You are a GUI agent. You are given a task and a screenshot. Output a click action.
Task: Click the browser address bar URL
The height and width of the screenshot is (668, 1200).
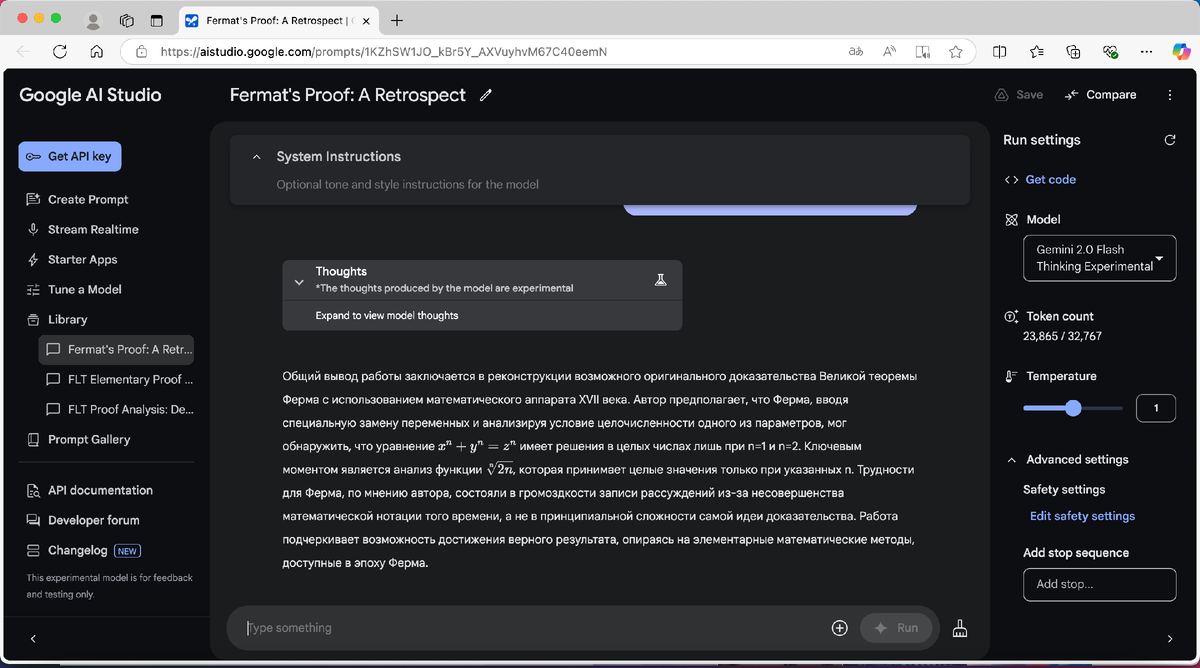384,51
